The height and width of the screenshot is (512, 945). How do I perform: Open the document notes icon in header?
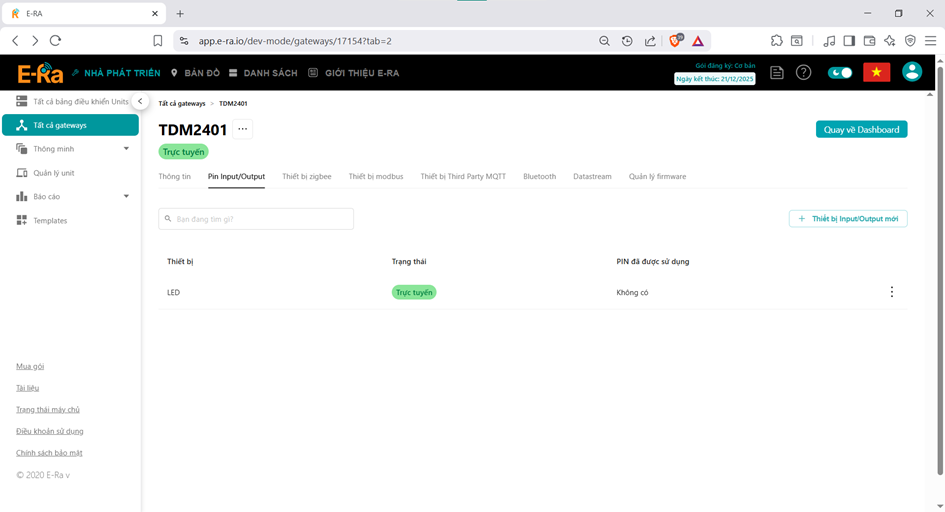tap(777, 73)
